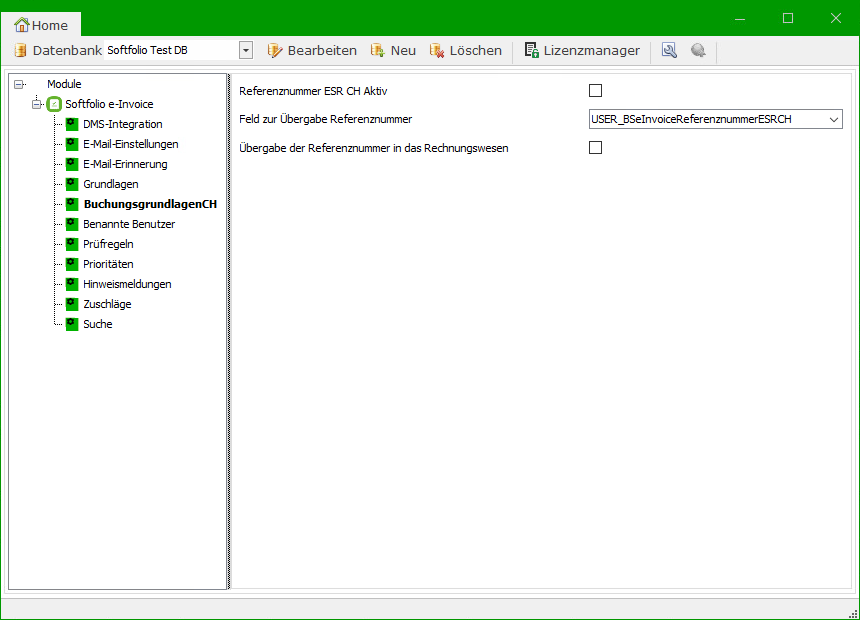Click the grey globe icon in toolbar
Image resolution: width=860 pixels, height=620 pixels.
coord(698,50)
